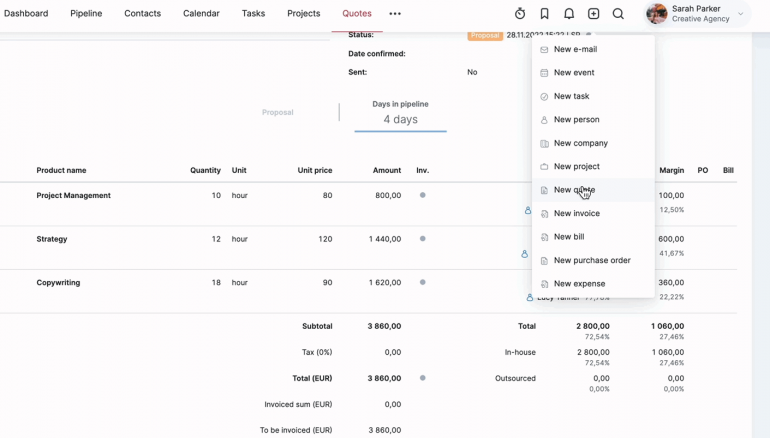Click the Proposal status badge
Screen dimensions: 770x438
pyautogui.click(x=485, y=35)
